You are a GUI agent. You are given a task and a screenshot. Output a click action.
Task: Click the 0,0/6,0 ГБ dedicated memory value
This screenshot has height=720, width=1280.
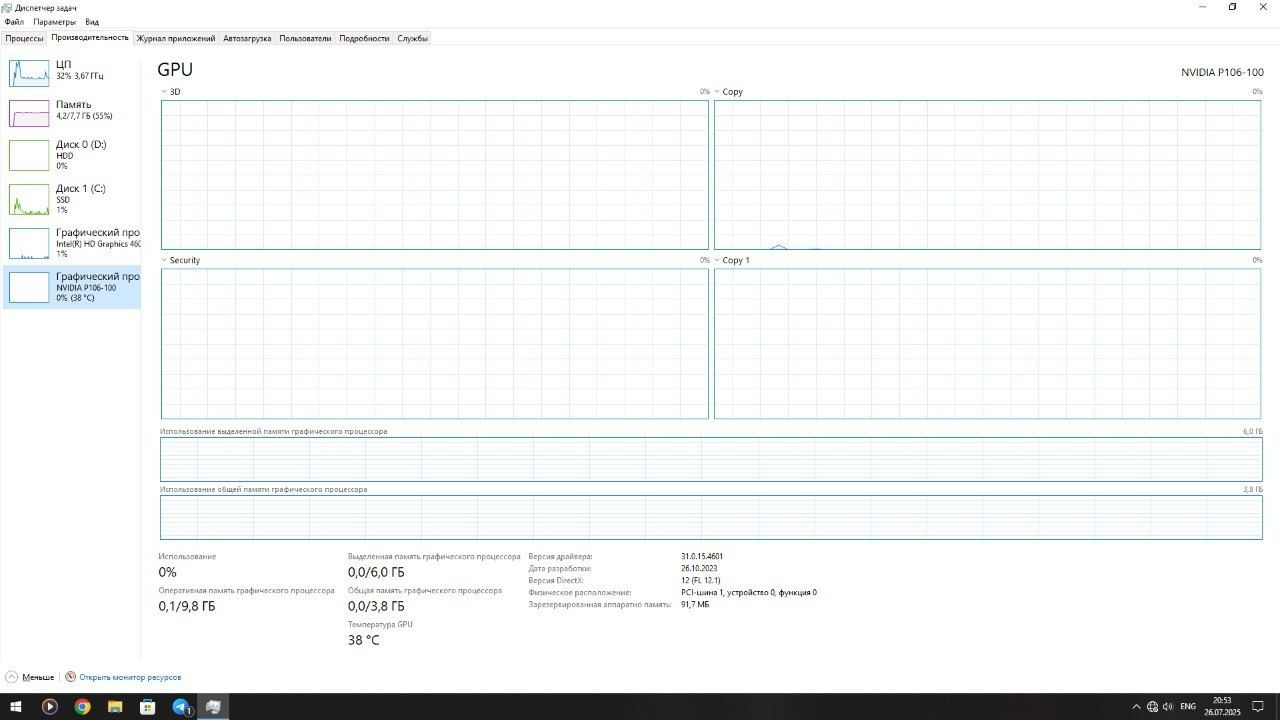point(376,572)
